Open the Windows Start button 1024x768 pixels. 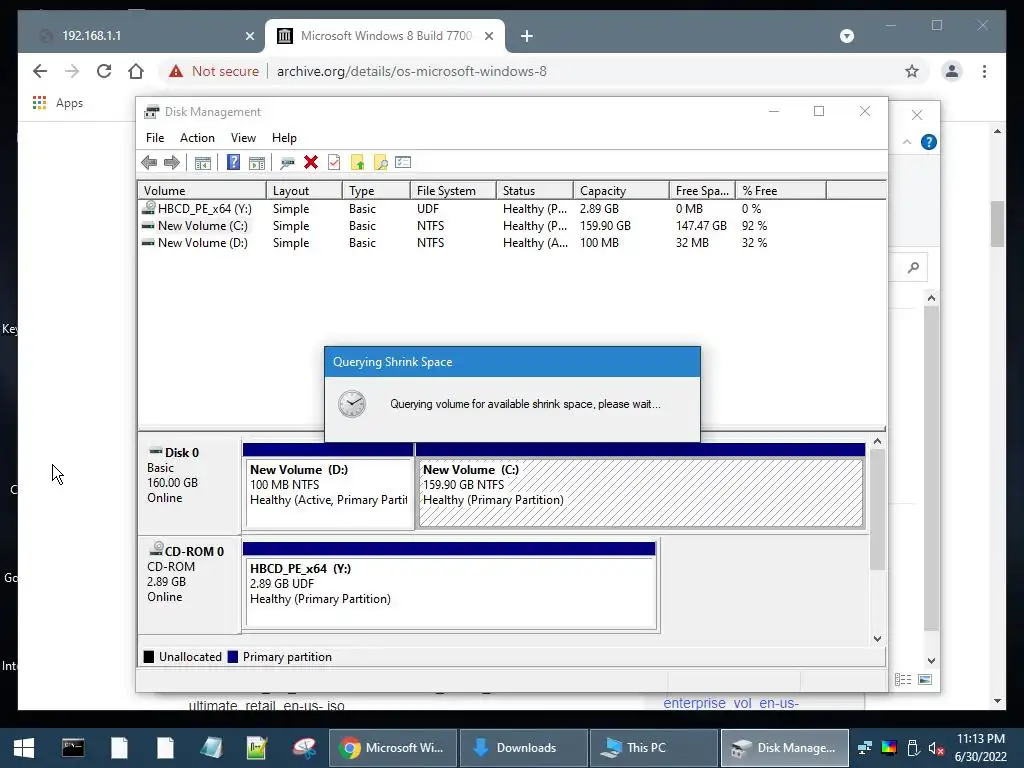24,748
